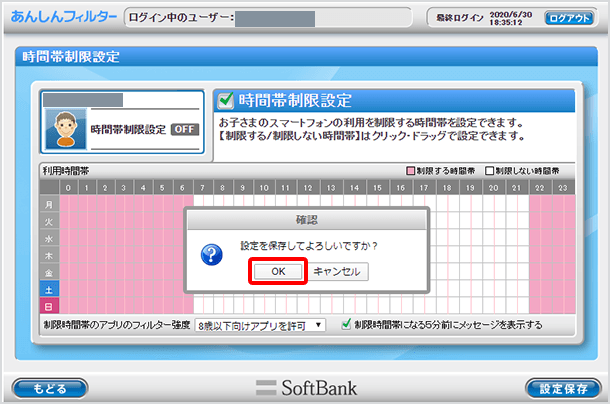The width and height of the screenshot is (610, 404).
Task: Toggle the 5分前にメッセージを表示する checkbox
Action: (x=346, y=325)
